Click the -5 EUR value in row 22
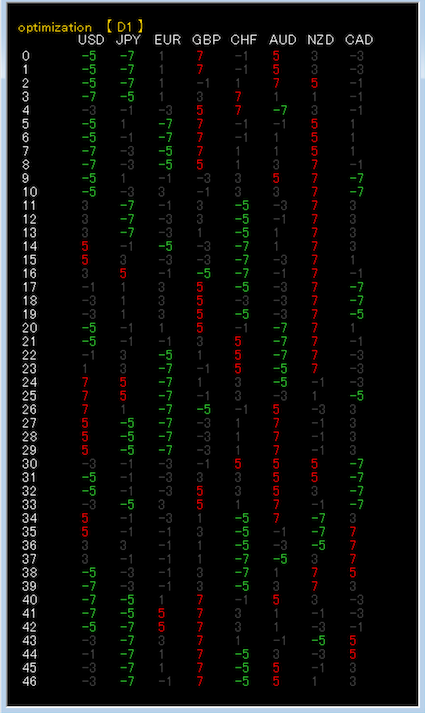The image size is (425, 713). [x=165, y=355]
